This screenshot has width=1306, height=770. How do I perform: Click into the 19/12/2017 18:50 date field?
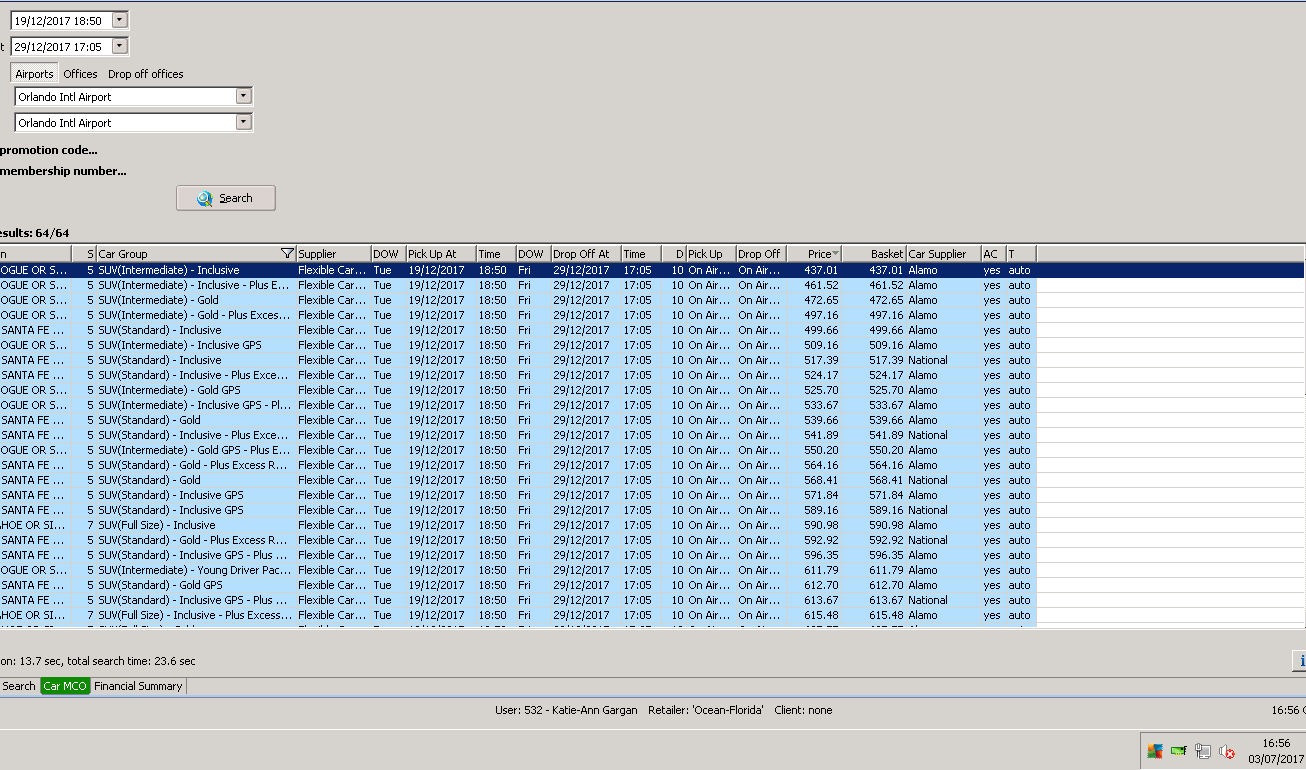click(61, 20)
